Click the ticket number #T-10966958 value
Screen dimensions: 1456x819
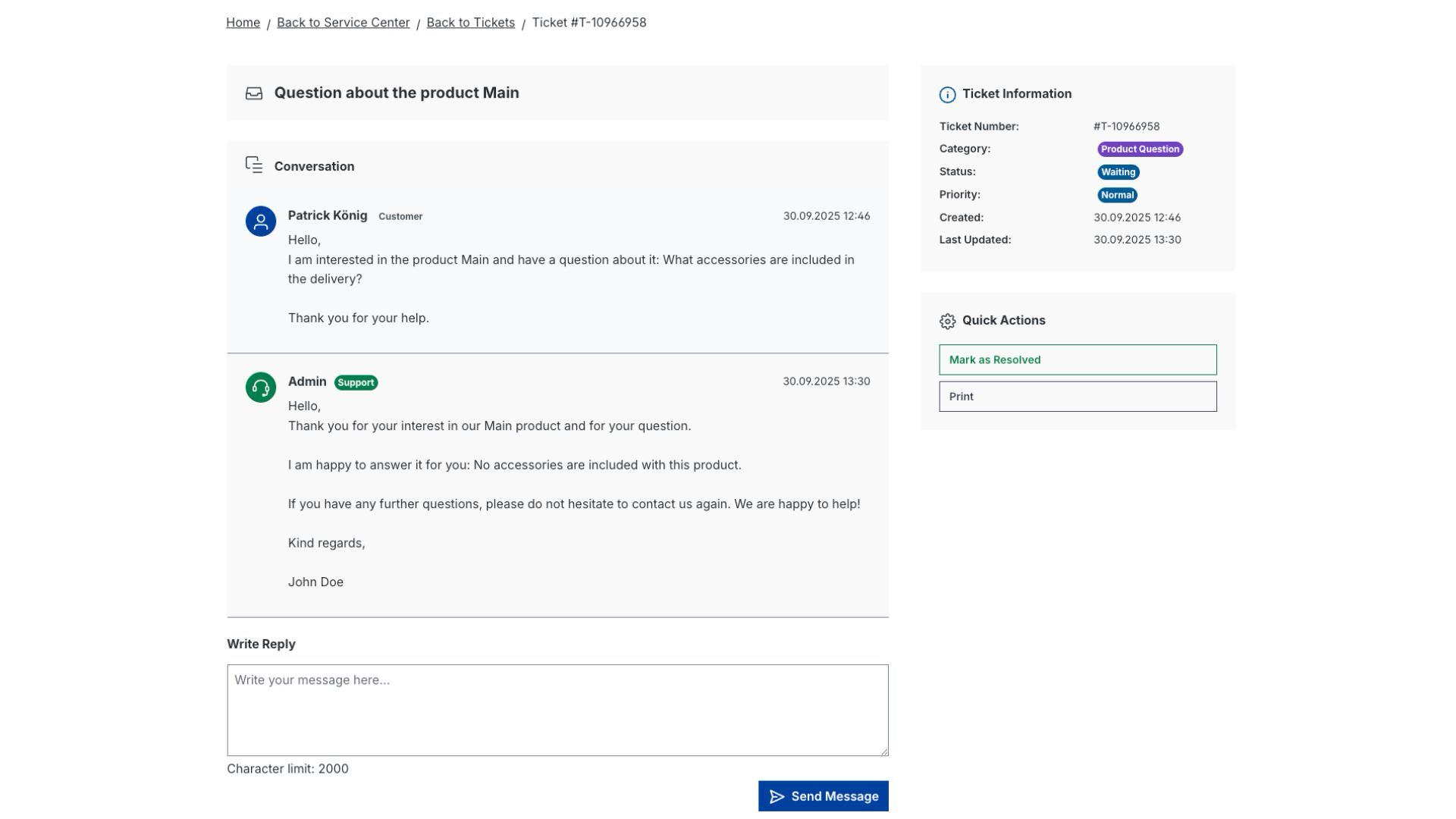click(x=1126, y=127)
